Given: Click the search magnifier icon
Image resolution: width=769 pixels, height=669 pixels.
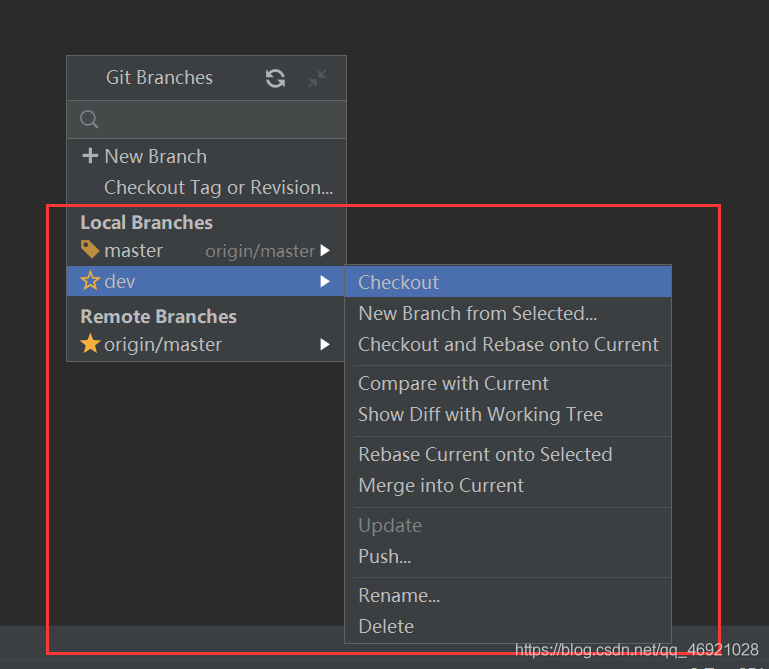Looking at the screenshot, I should pos(89,120).
